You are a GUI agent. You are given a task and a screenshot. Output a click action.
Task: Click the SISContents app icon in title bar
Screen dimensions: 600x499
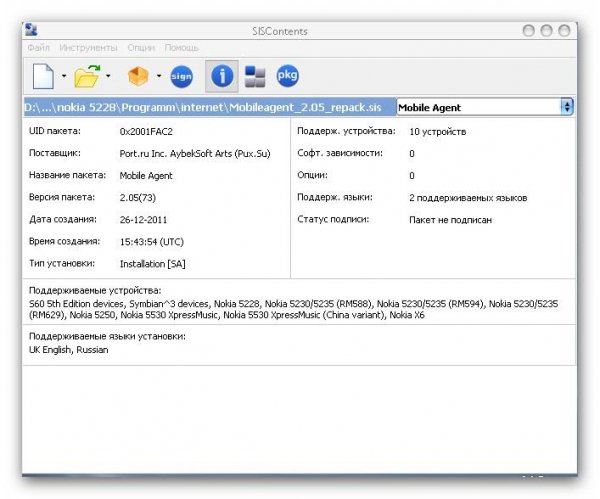[31, 30]
